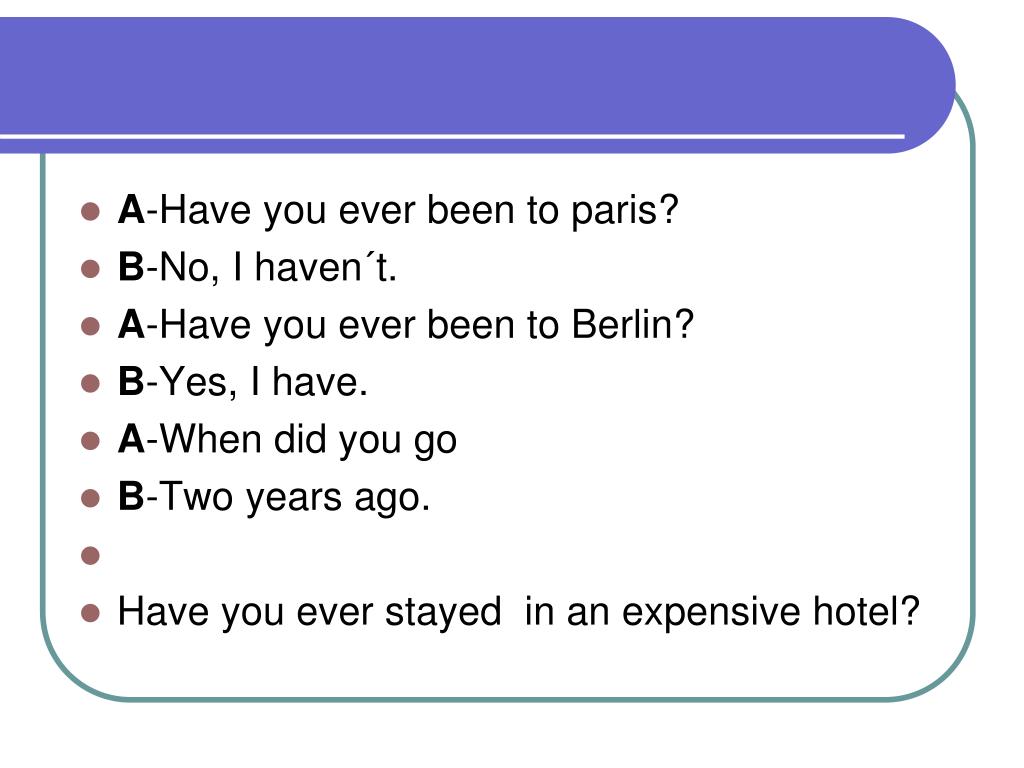Click the empty bullet with no text
The height and width of the screenshot is (768, 1024).
pyautogui.click(x=90, y=556)
